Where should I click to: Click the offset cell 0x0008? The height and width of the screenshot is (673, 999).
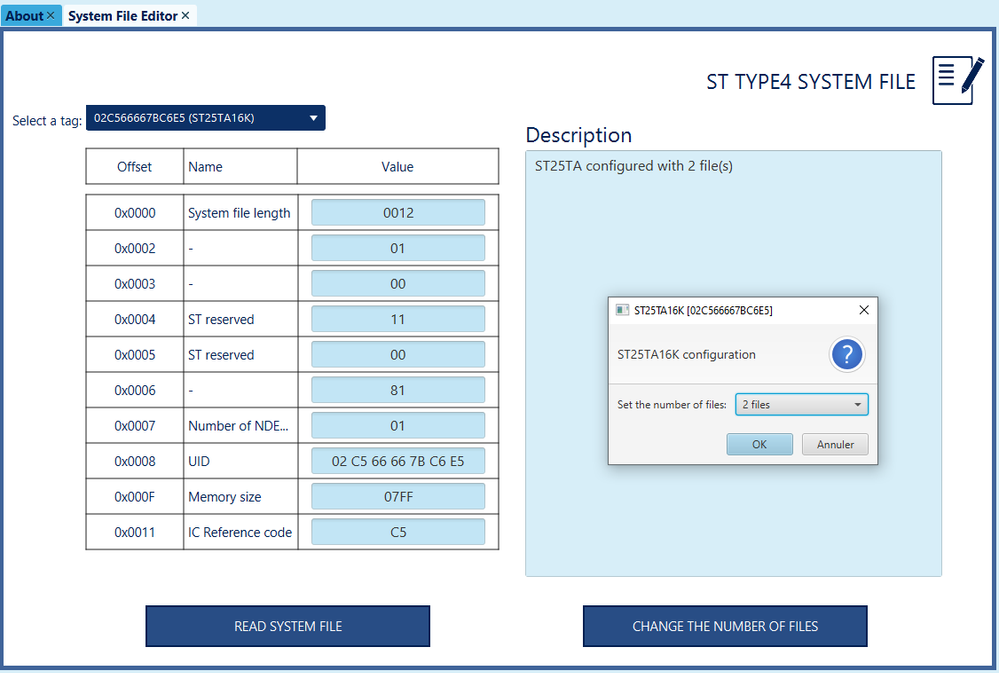(134, 461)
